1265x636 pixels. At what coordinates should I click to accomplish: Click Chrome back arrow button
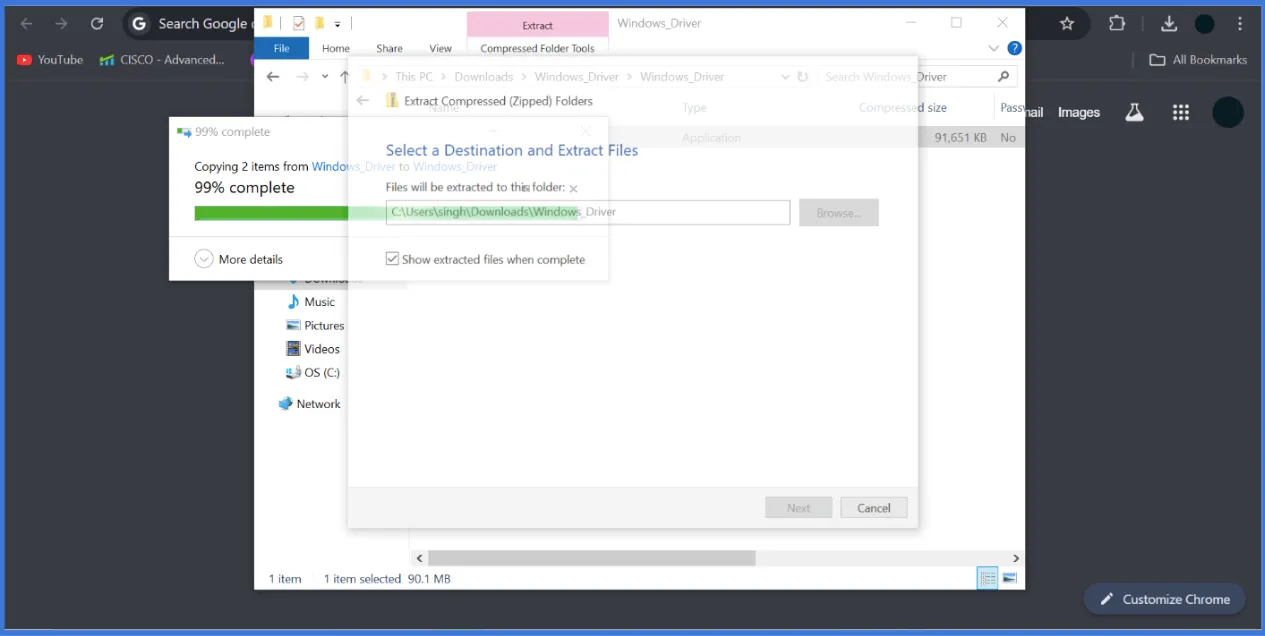27,23
